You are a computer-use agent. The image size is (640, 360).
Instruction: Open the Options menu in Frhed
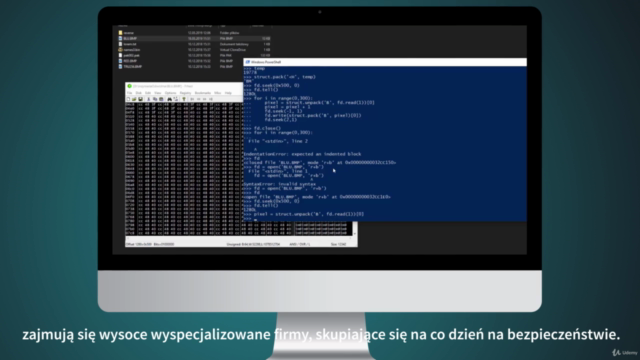click(x=170, y=93)
